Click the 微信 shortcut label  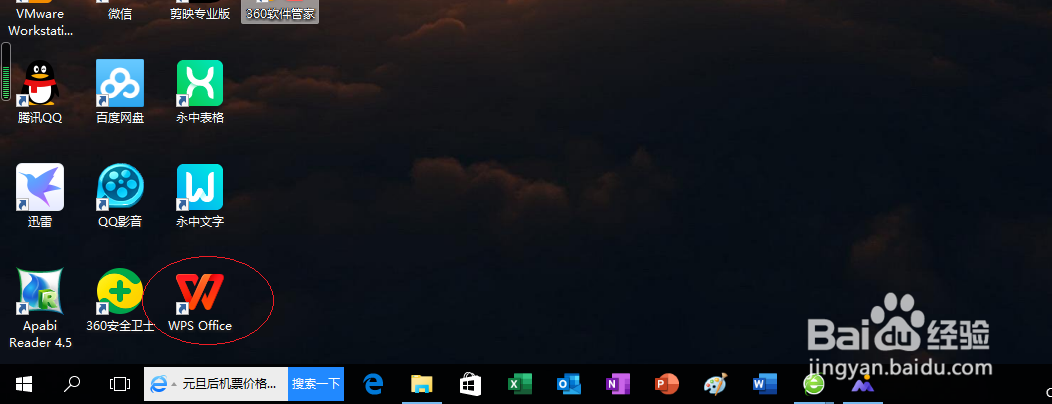(x=120, y=13)
